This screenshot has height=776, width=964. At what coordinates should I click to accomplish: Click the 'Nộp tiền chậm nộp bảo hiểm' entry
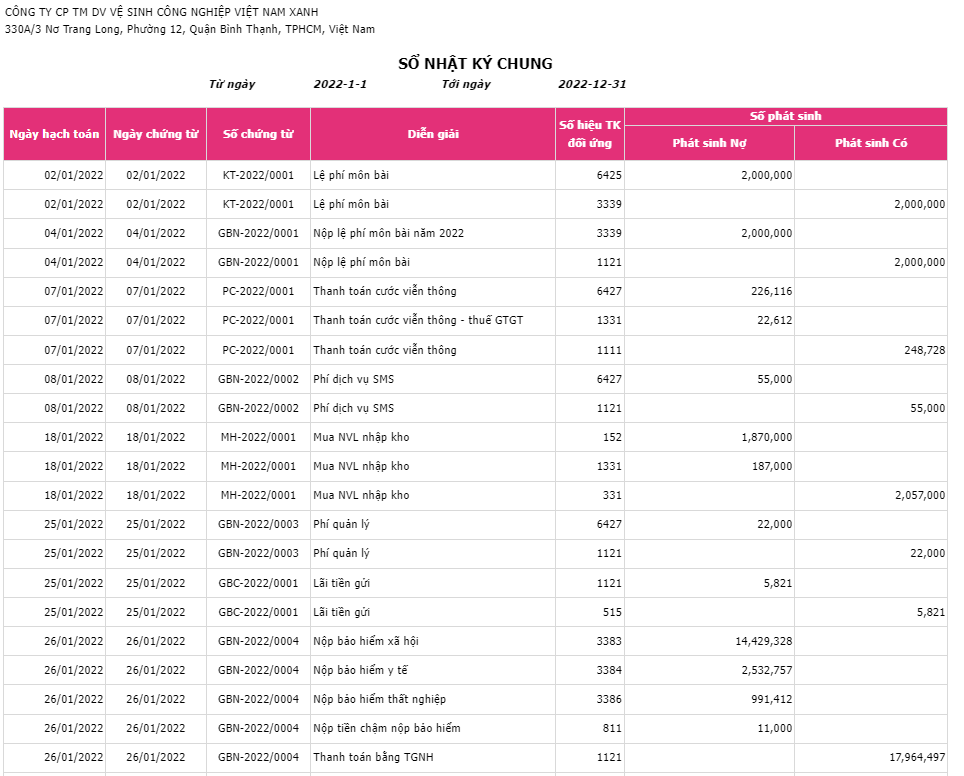pos(386,728)
